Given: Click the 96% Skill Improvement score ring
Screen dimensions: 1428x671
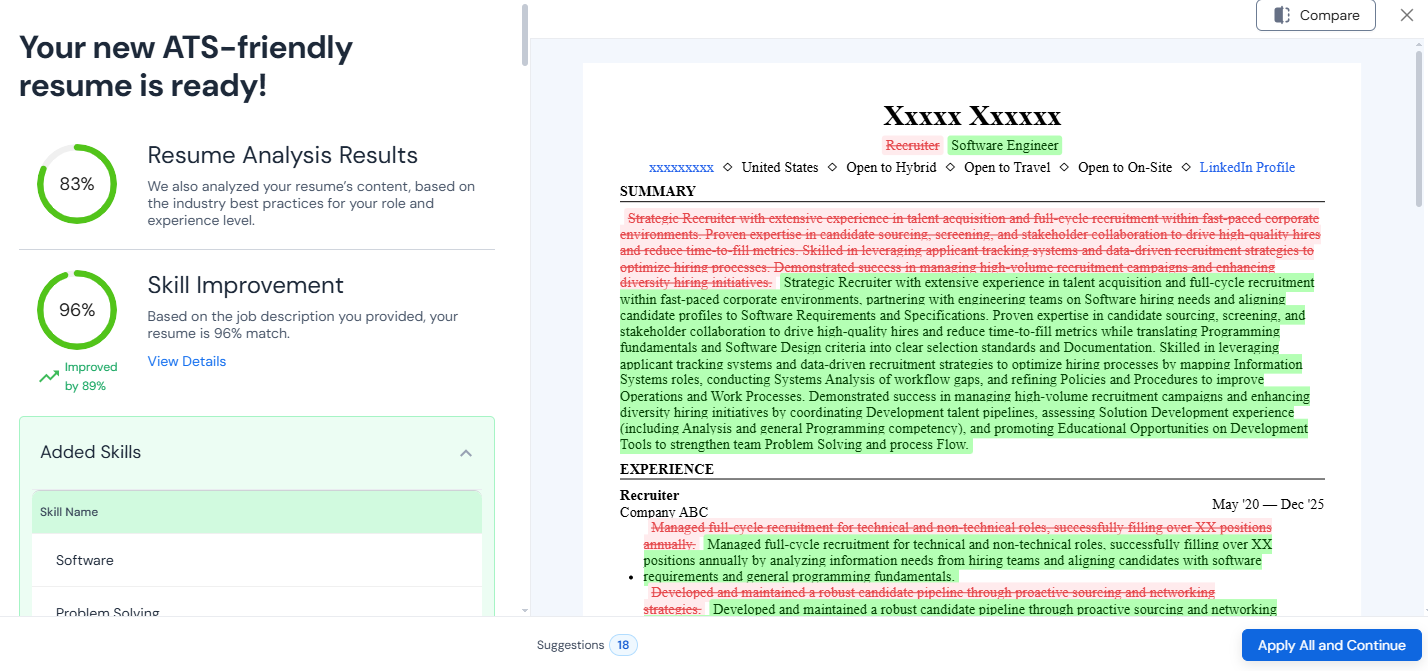Looking at the screenshot, I should coord(77,310).
